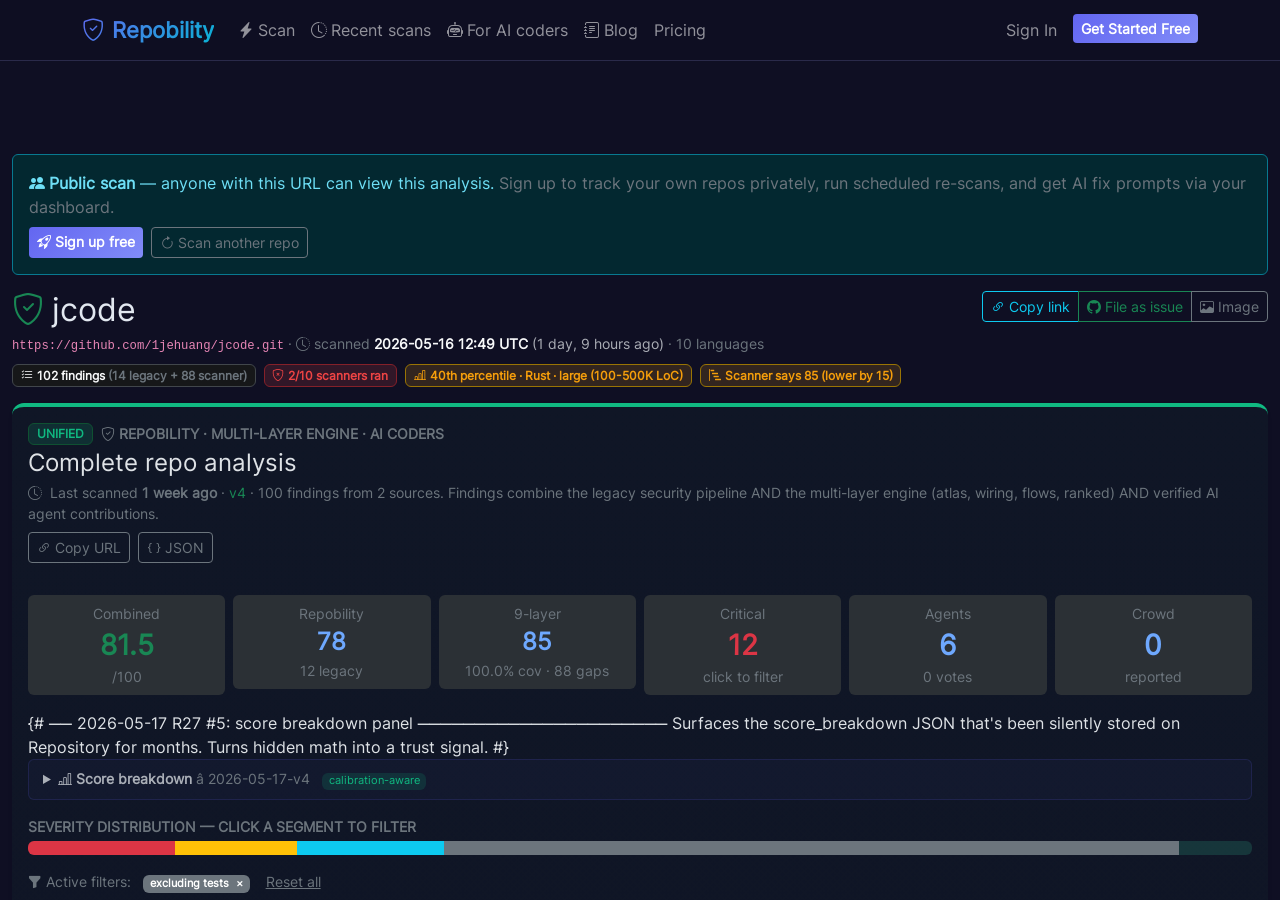Click the jcode repository title
The height and width of the screenshot is (900, 1280).
pyautogui.click(x=93, y=309)
